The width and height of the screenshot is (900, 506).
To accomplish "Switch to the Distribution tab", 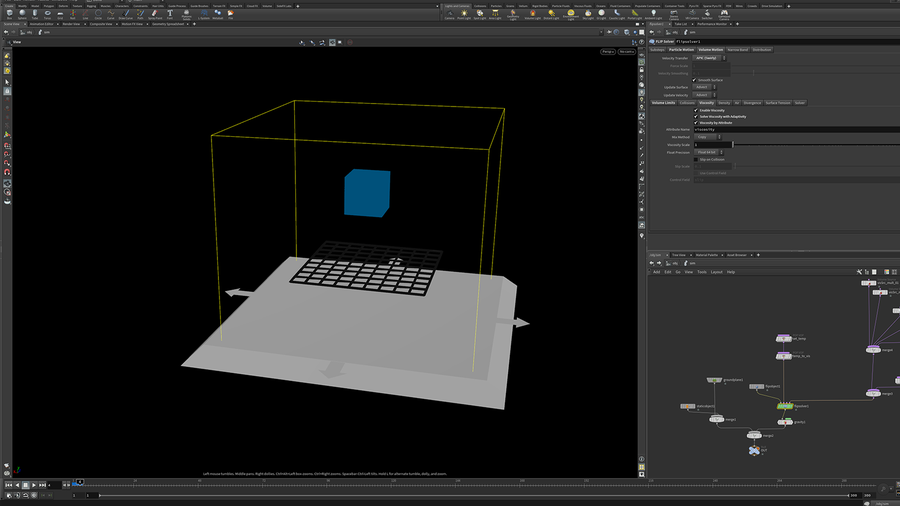I will [x=762, y=50].
